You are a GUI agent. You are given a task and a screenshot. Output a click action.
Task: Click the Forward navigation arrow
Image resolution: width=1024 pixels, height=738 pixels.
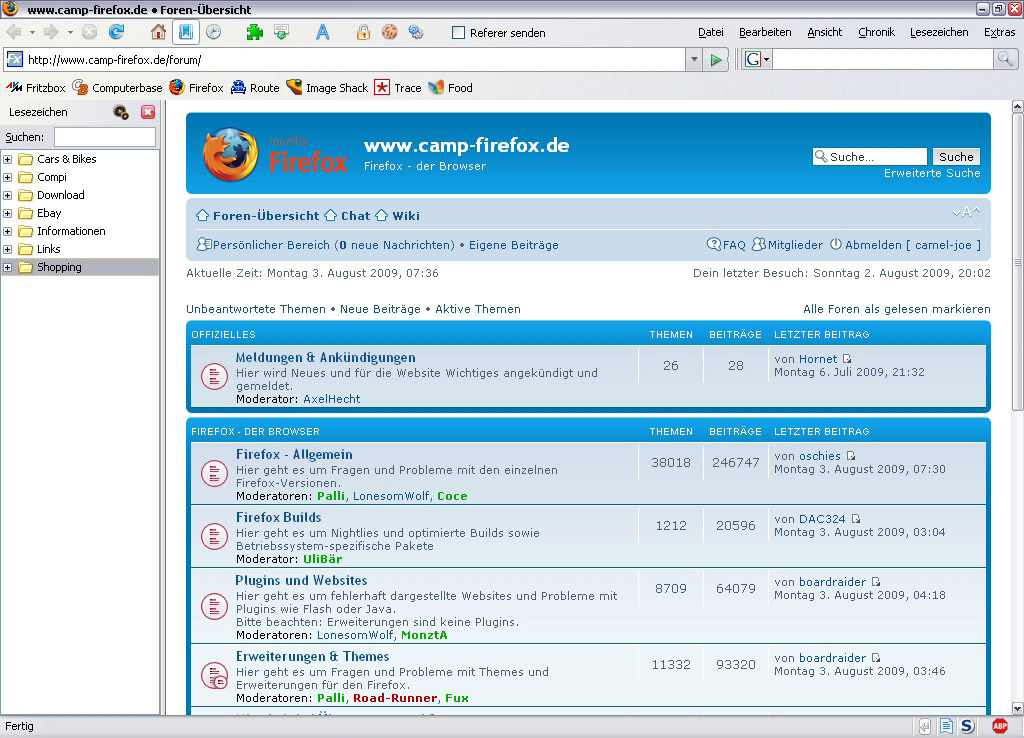point(51,32)
